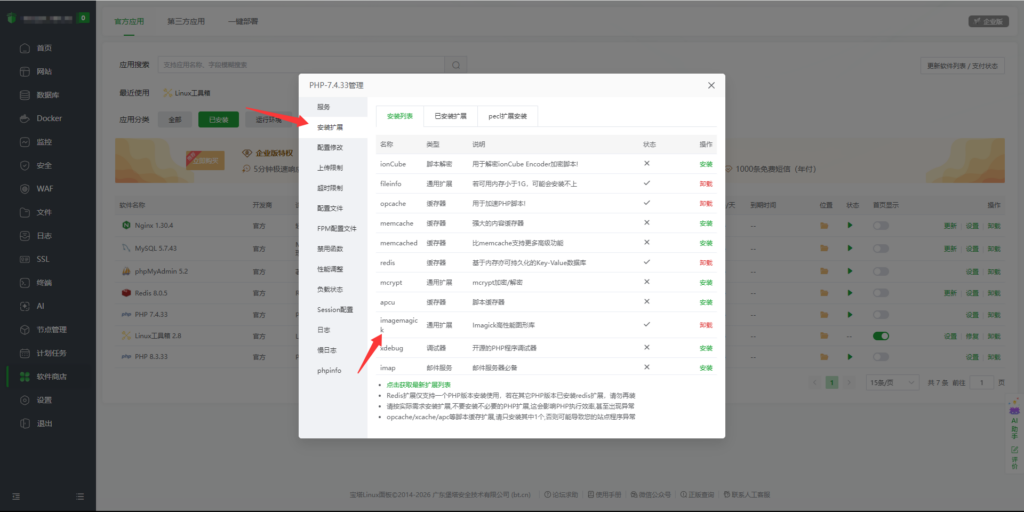Screen dimensions: 1024x512
Task: Select 软件商店 in the sidebar
Action: (52, 377)
